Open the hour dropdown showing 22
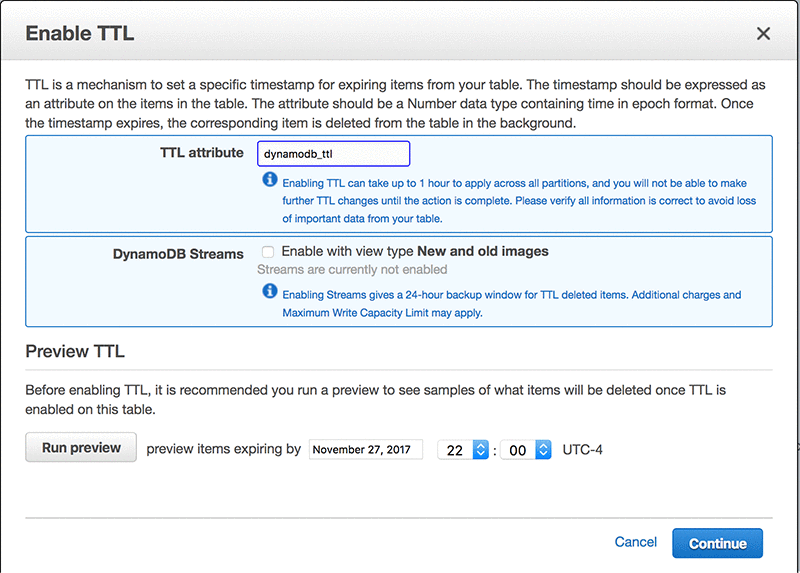 [464, 450]
